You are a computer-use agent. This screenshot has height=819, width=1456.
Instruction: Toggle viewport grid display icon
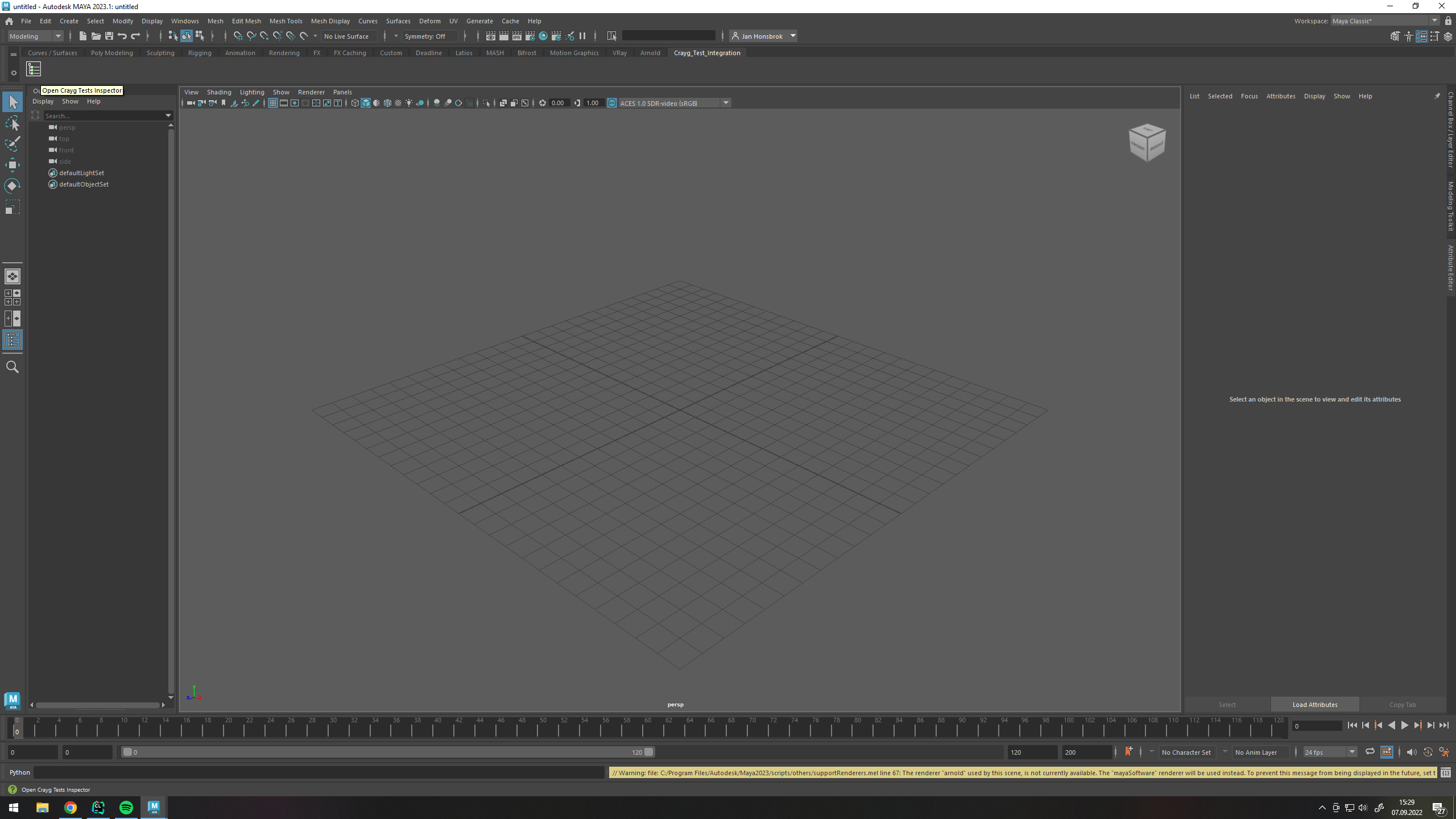pyautogui.click(x=273, y=103)
